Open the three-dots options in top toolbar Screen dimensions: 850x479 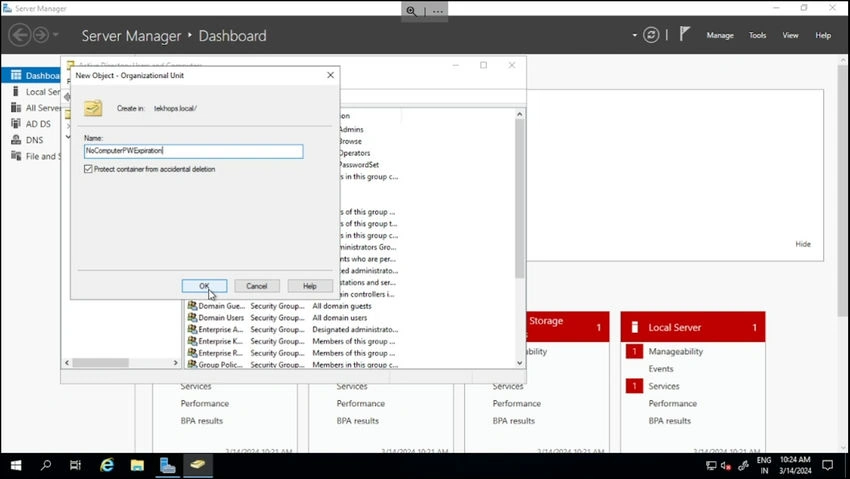coord(437,11)
